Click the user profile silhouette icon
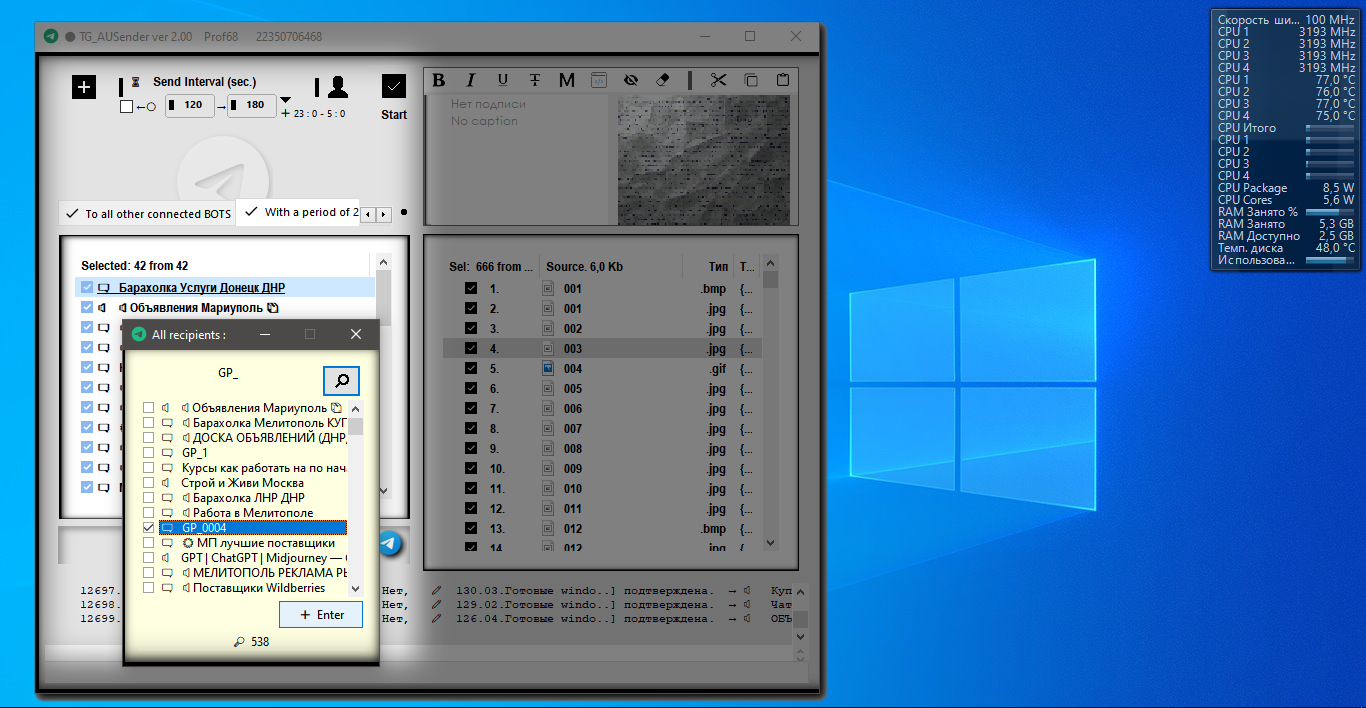The height and width of the screenshot is (708, 1366). pos(338,87)
